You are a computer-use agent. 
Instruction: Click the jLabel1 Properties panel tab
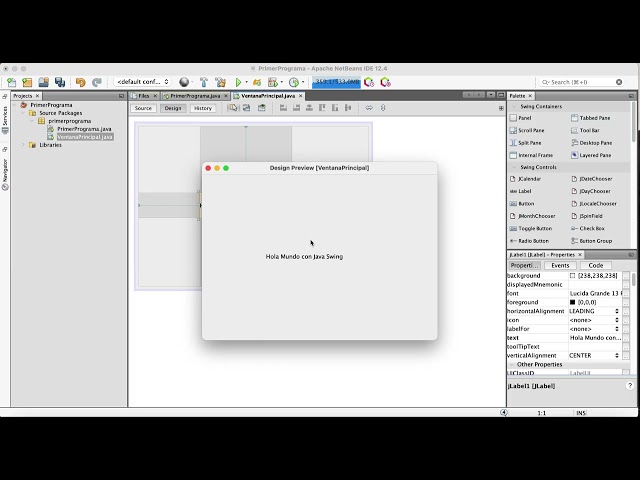pos(542,255)
